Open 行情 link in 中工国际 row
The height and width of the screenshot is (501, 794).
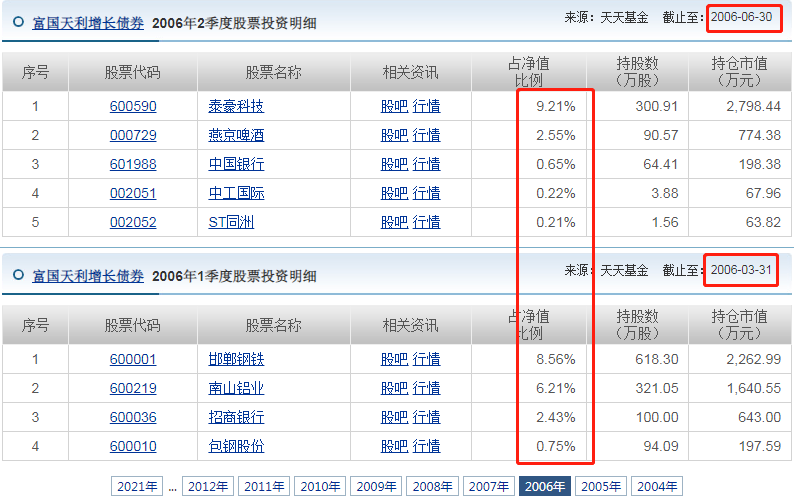coord(426,193)
